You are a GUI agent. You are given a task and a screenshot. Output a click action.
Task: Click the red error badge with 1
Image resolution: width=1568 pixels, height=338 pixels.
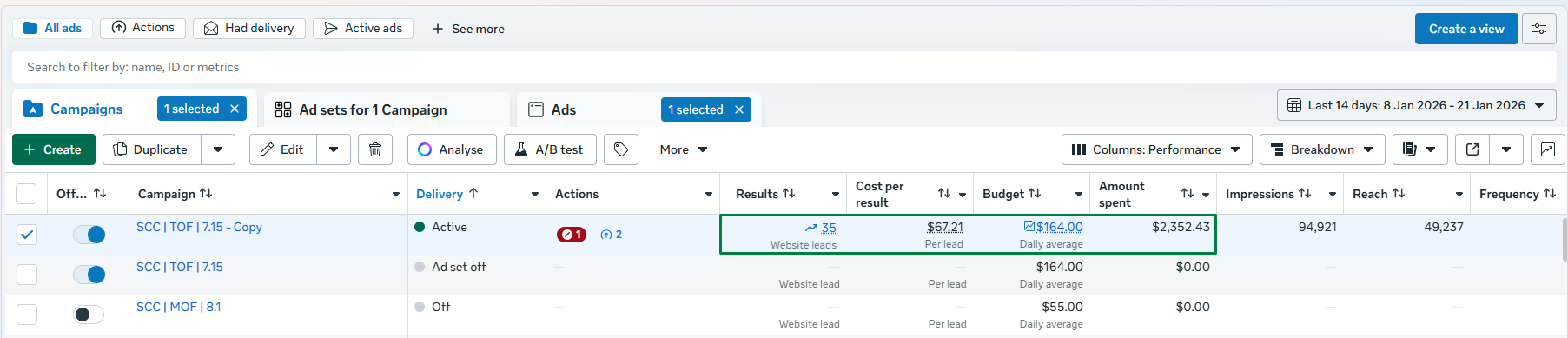(572, 235)
